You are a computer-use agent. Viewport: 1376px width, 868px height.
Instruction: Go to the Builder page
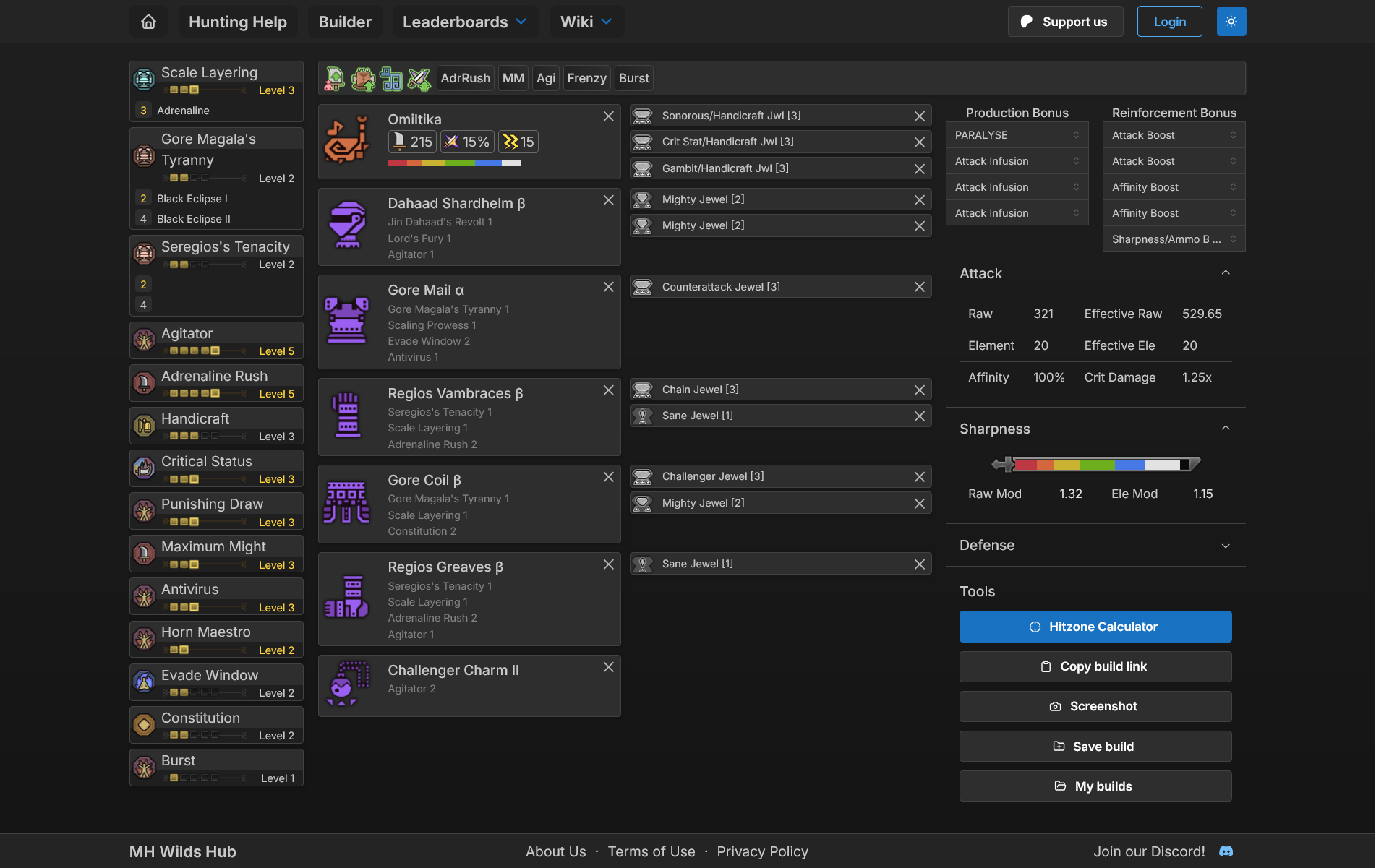pos(345,22)
